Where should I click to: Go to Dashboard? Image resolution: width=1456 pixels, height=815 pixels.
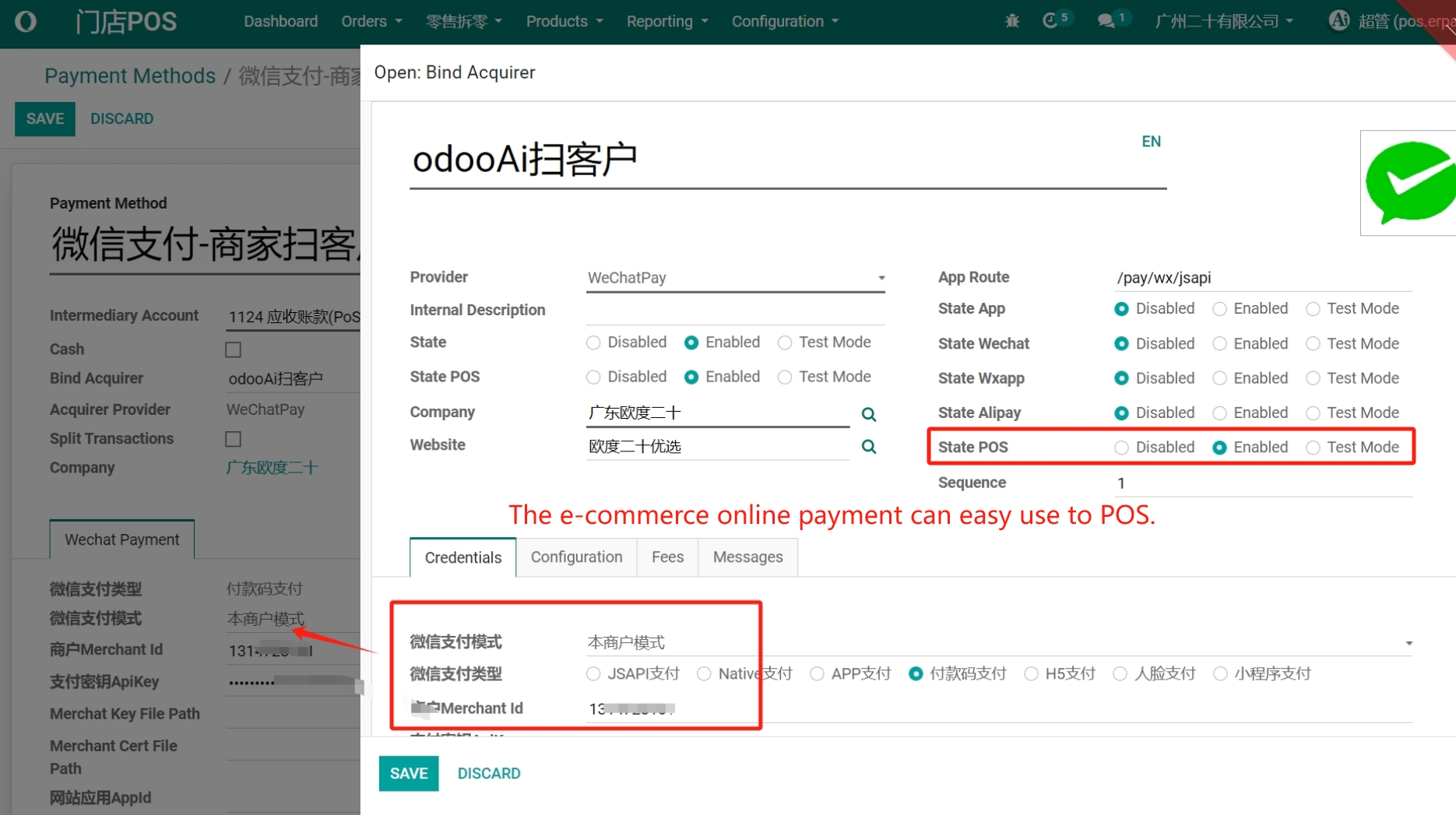(x=280, y=21)
